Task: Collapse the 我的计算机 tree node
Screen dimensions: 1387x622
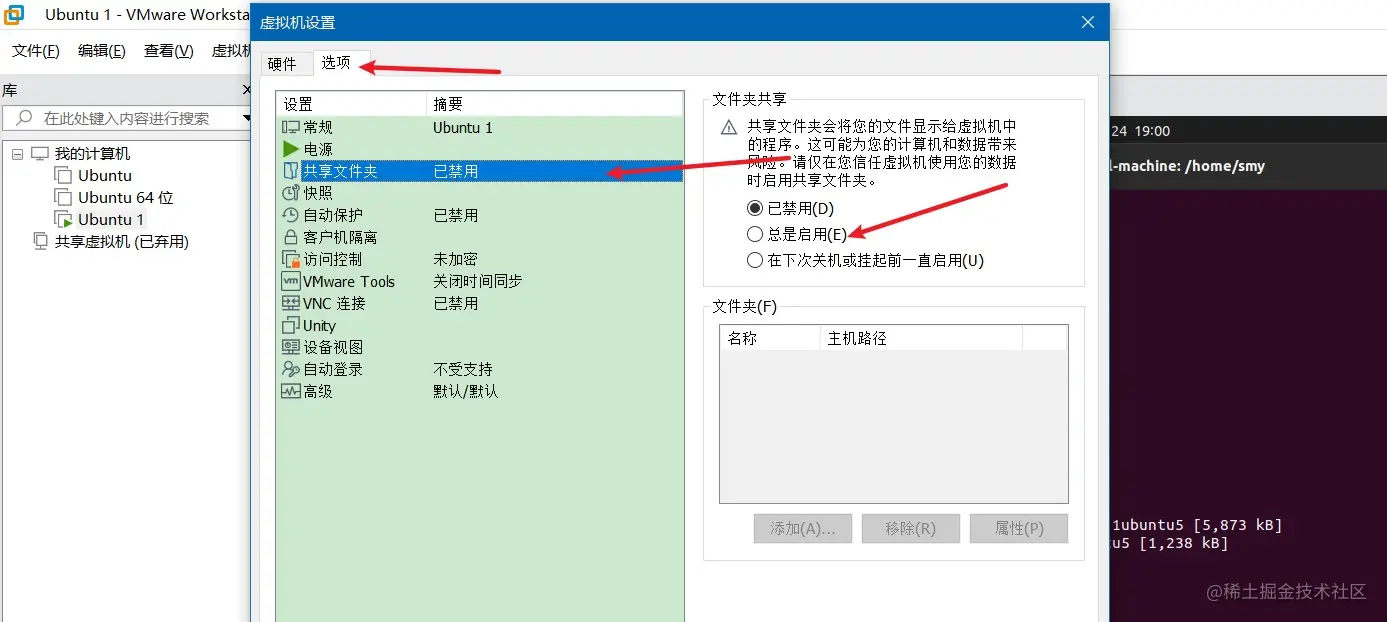Action: (x=17, y=154)
